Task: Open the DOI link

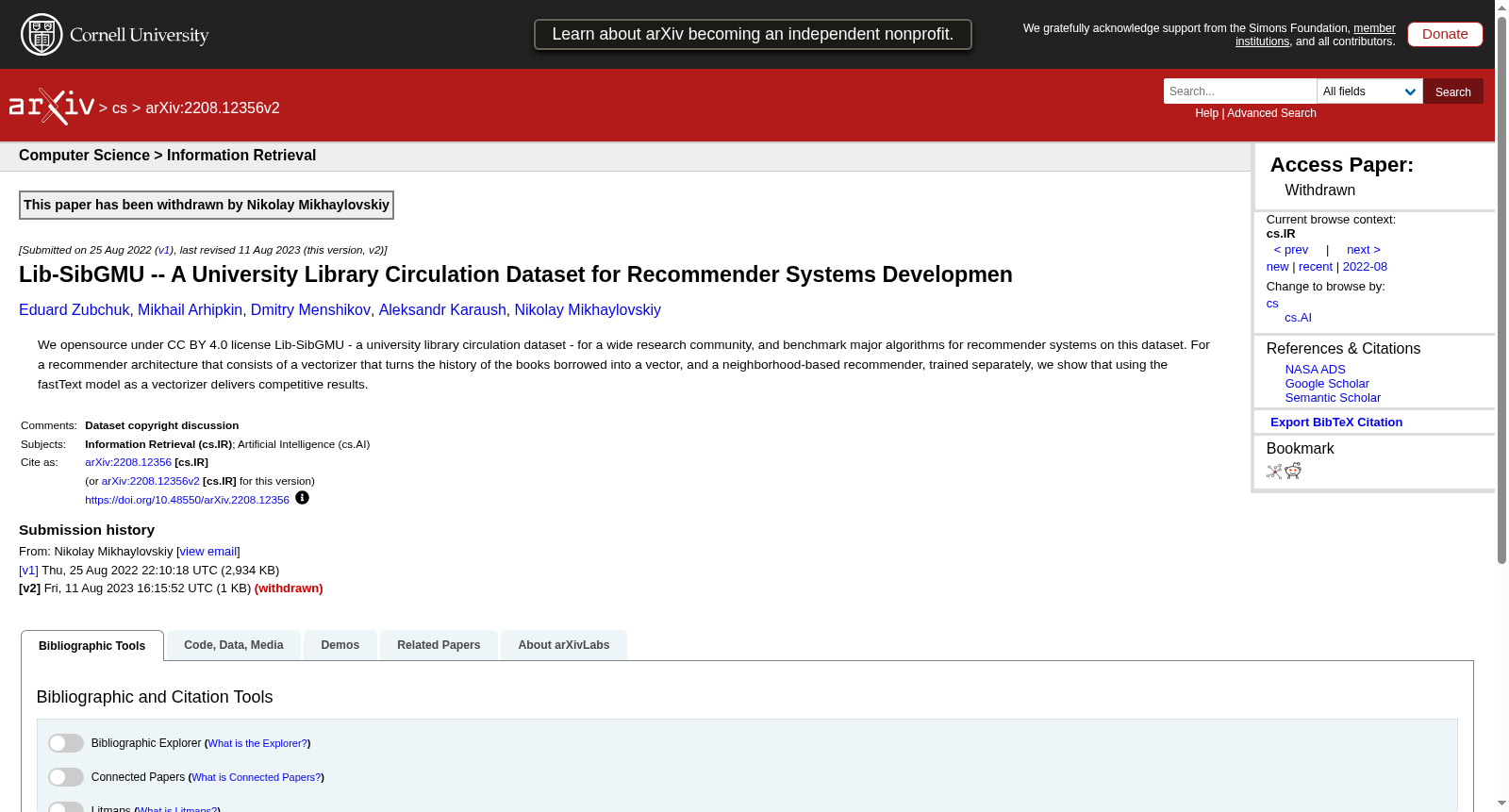Action: point(187,500)
